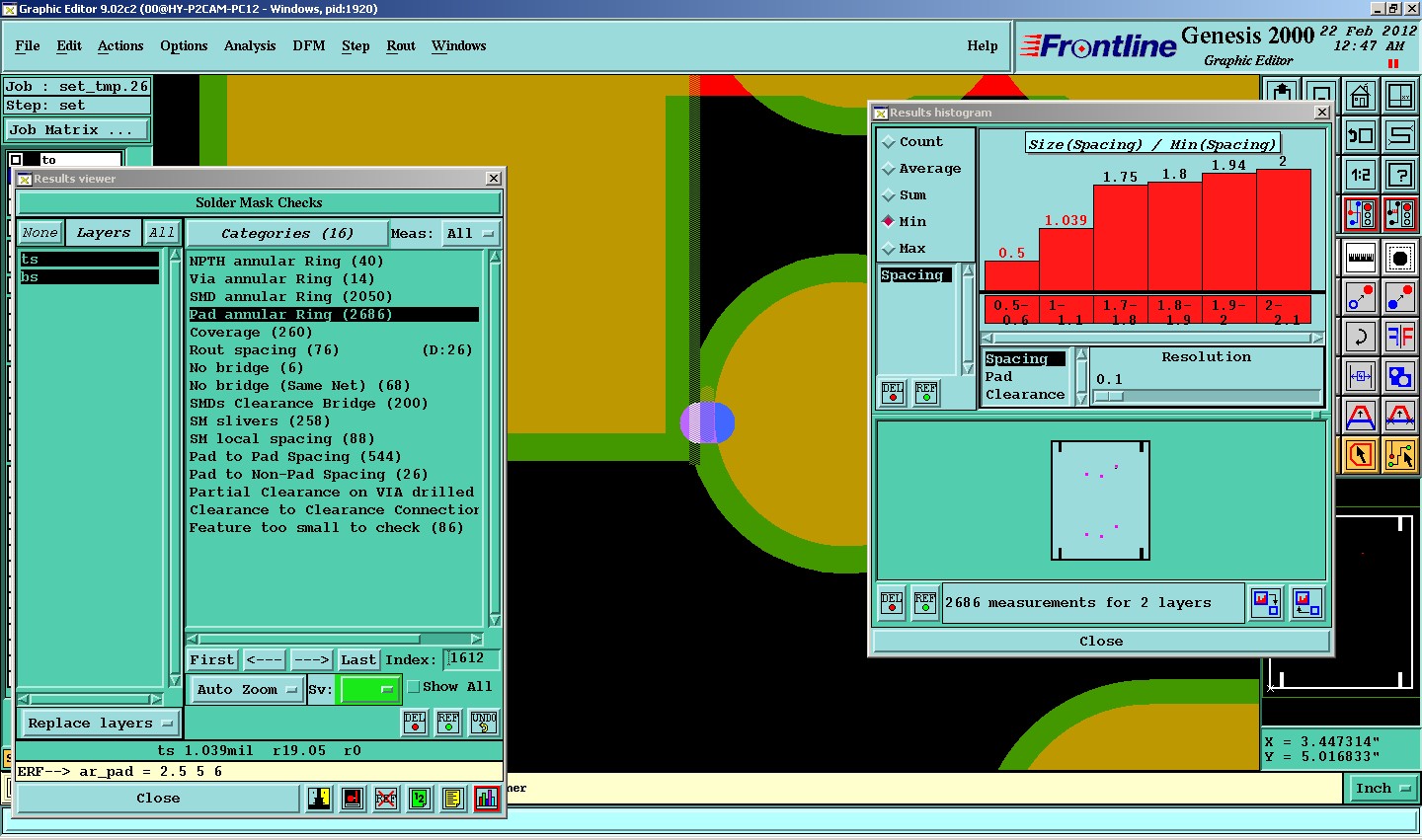Toggle the None layers button

click(40, 233)
